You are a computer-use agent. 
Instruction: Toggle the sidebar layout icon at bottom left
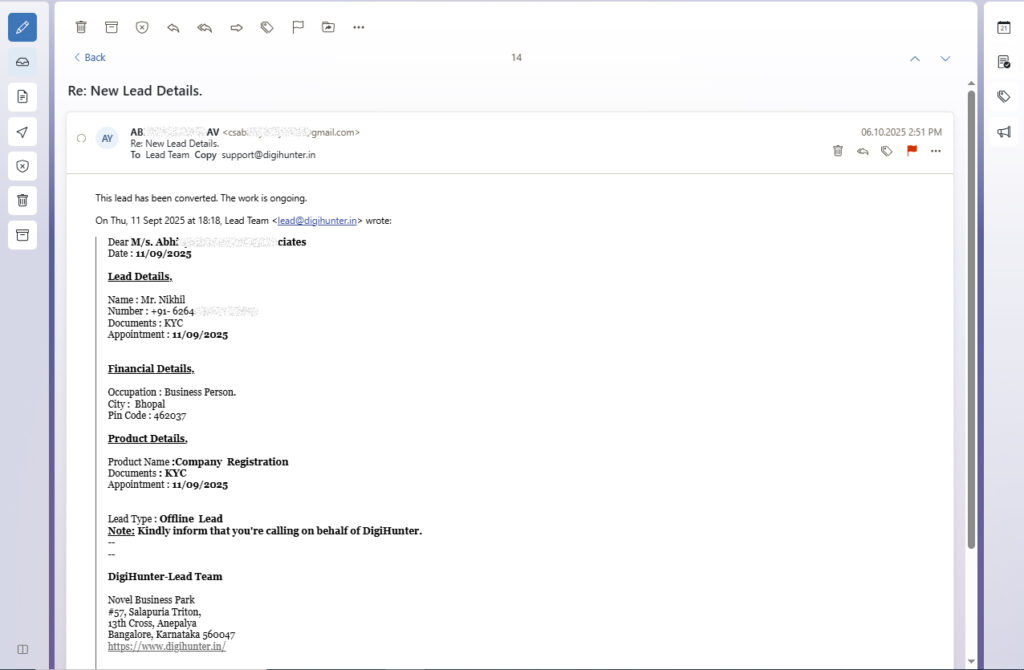(x=22, y=649)
